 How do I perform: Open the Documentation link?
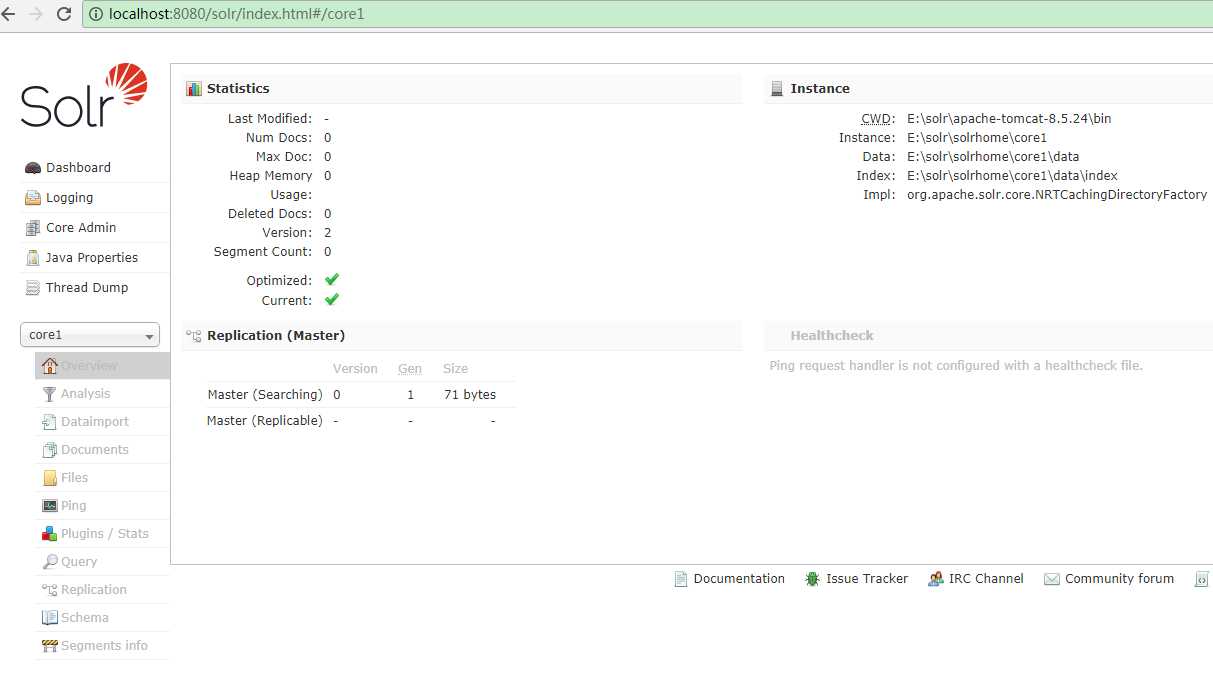pos(739,579)
